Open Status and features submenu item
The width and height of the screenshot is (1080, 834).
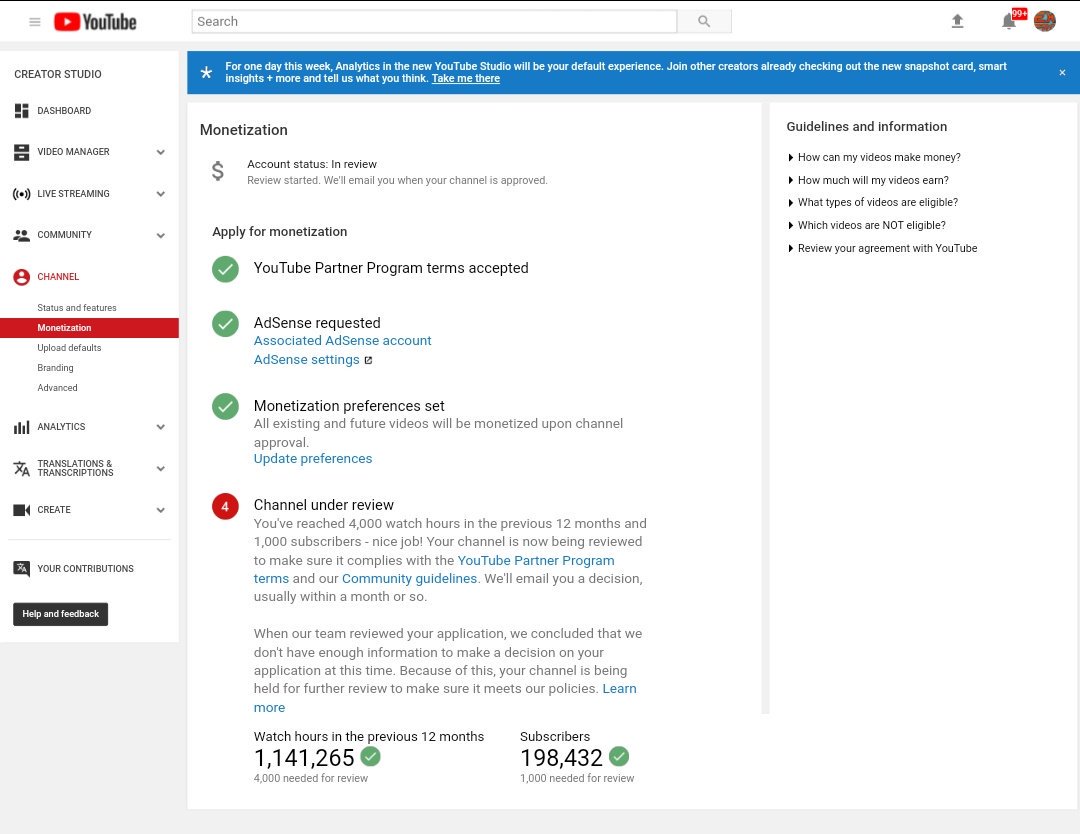tap(76, 308)
